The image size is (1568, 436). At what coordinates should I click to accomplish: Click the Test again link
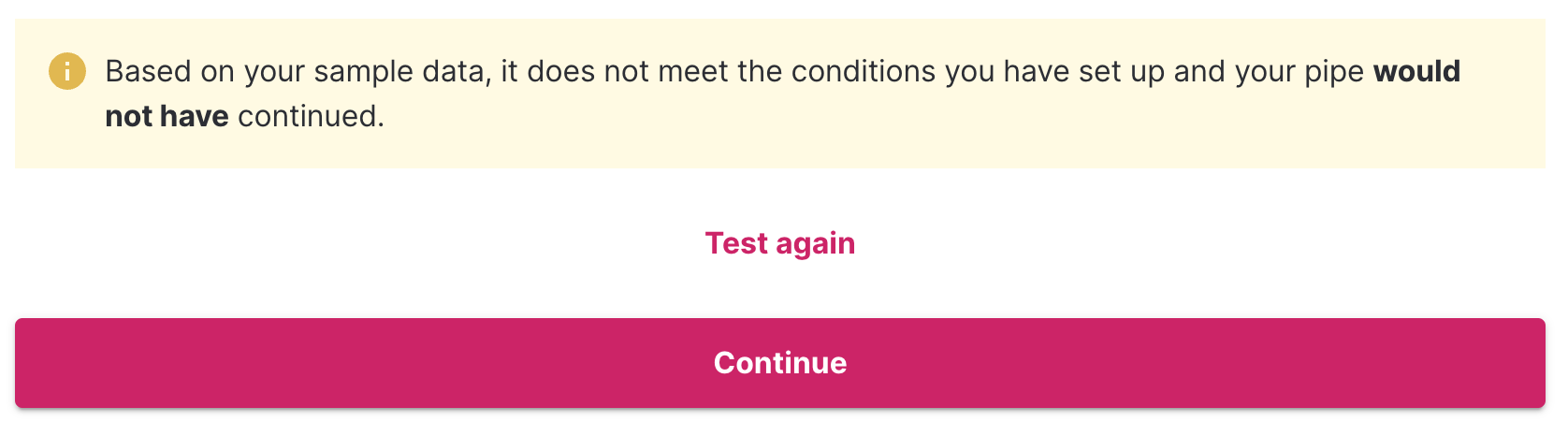tap(779, 243)
